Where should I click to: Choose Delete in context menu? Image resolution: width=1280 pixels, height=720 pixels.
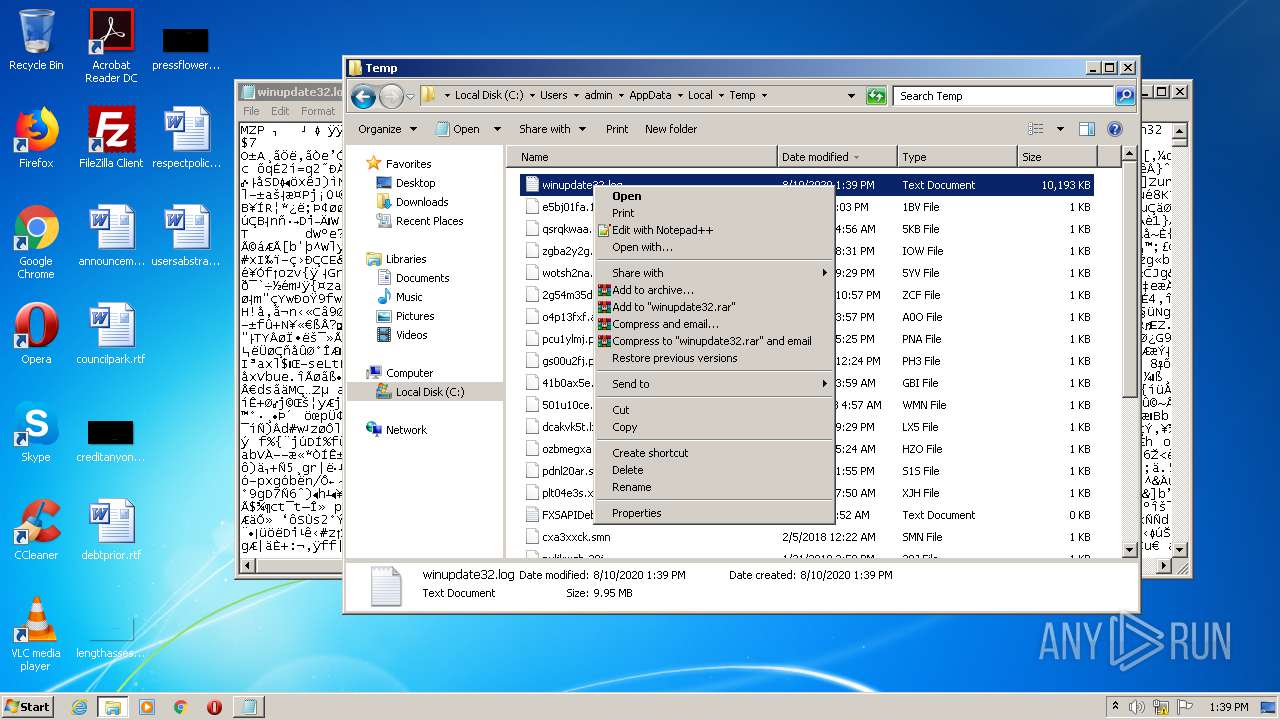714,470
